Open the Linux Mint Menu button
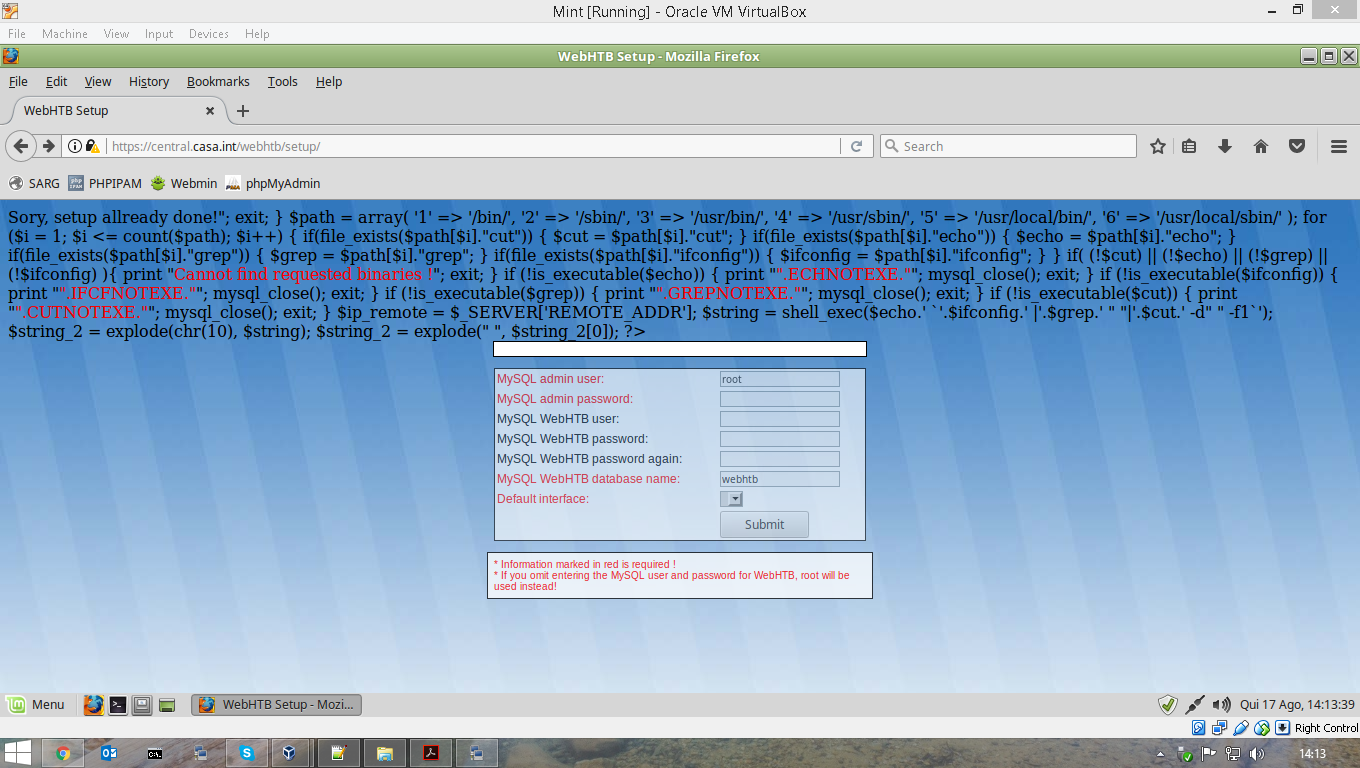1360x768 pixels. pos(36,704)
